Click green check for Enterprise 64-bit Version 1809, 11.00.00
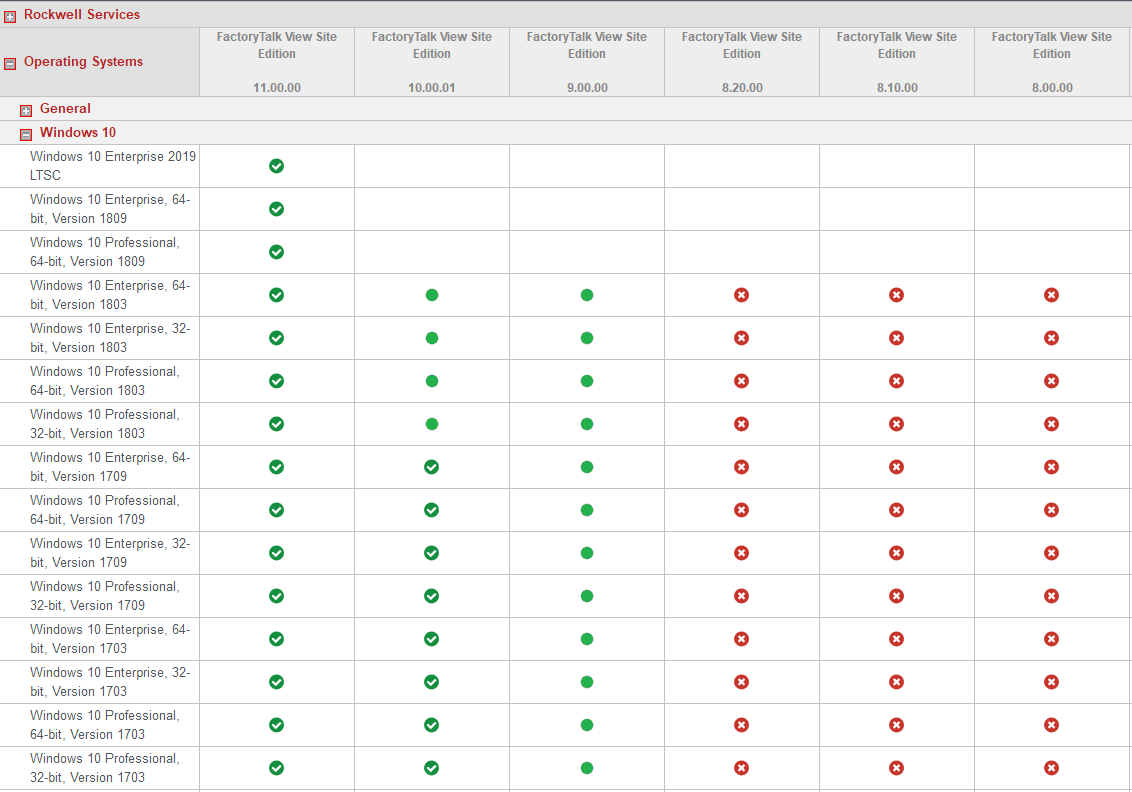Screen dimensions: 1132x792 pos(277,209)
